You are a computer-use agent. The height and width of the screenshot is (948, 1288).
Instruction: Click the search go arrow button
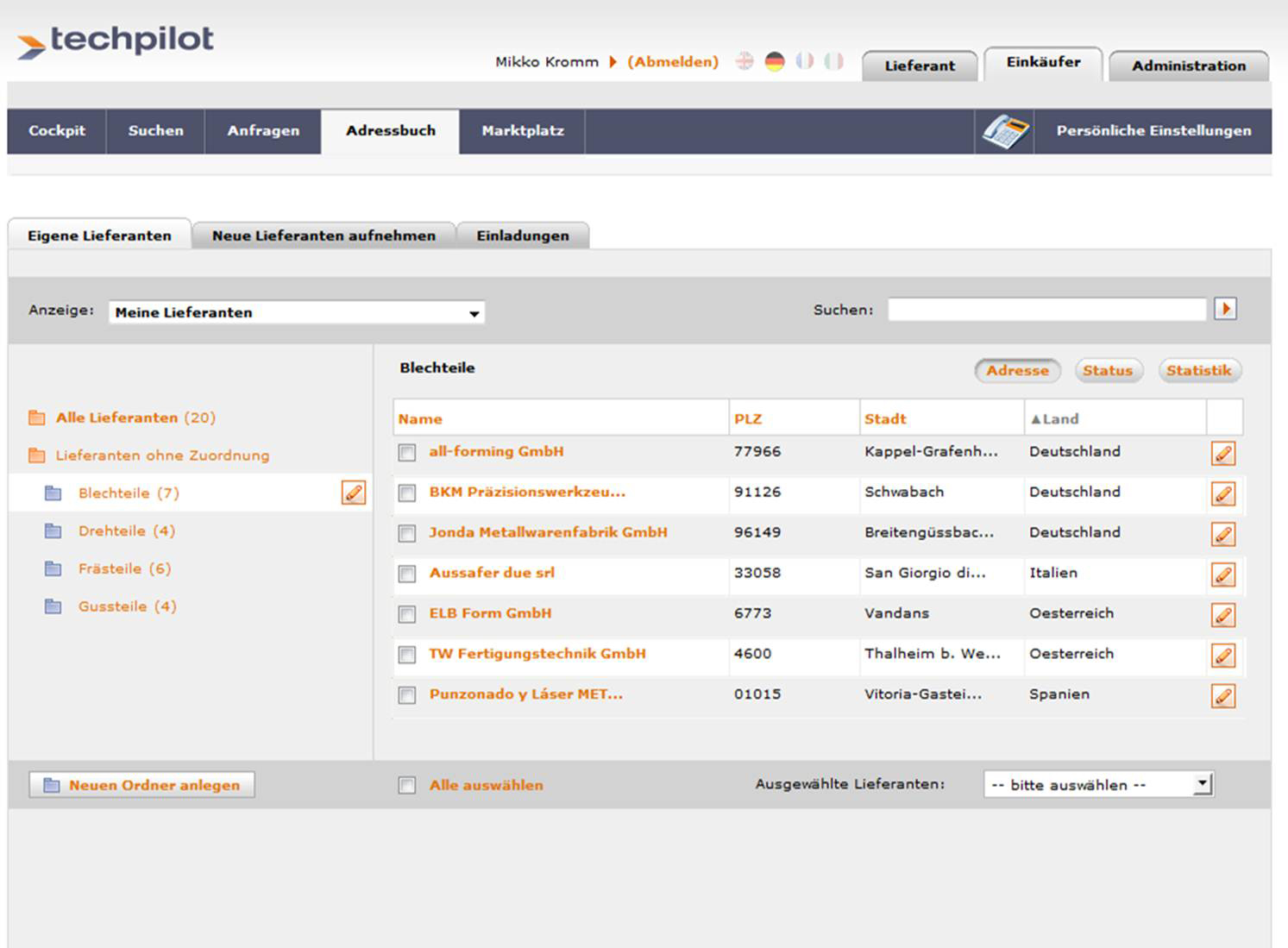[x=1225, y=309]
